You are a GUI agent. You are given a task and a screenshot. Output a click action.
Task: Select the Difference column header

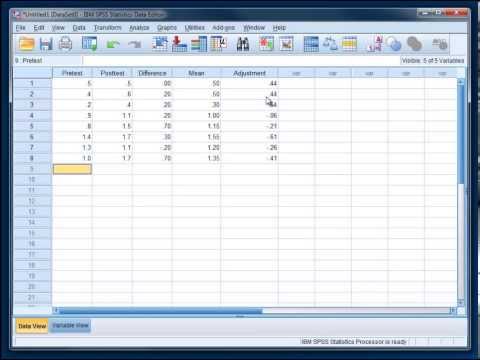point(152,73)
